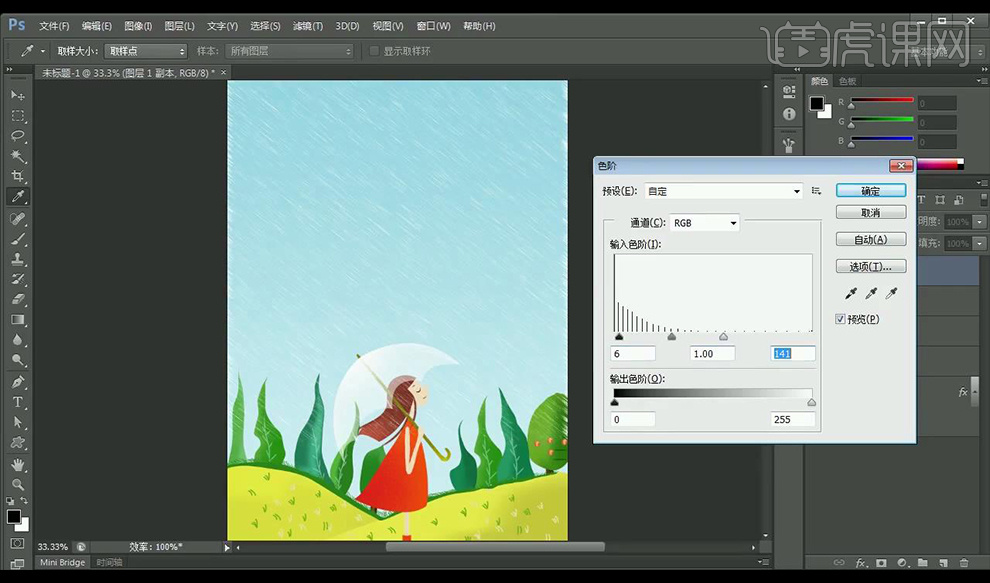Pick the white point eyedropper in Levels
The width and height of the screenshot is (990, 583).
(x=891, y=294)
